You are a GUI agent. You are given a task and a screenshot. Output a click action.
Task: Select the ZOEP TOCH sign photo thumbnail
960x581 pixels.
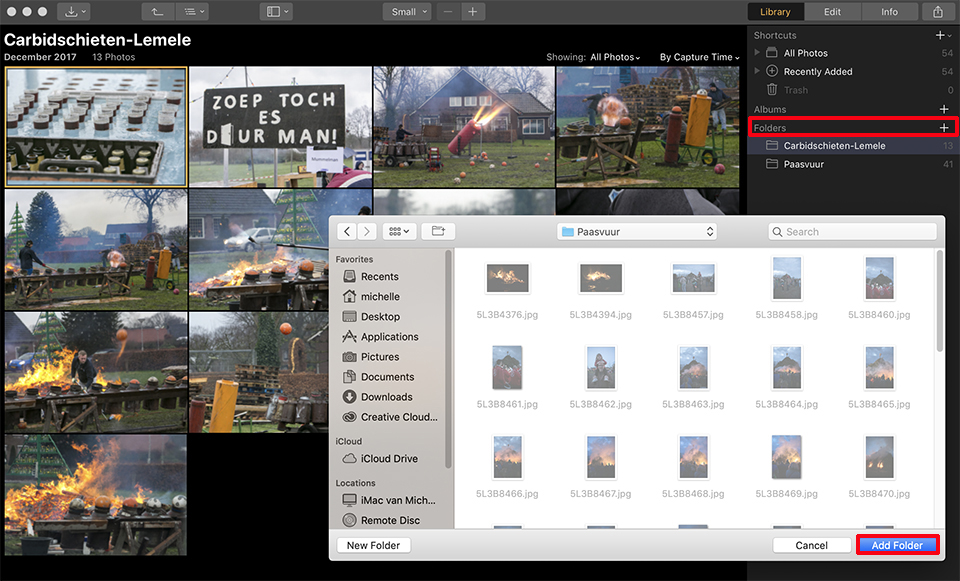(x=280, y=127)
